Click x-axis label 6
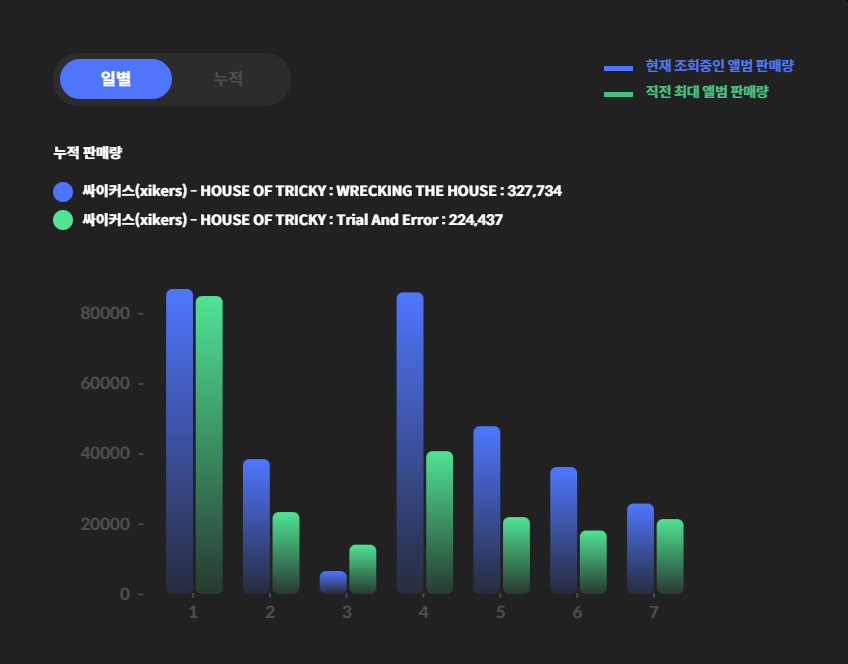Screen dimensions: 848x664 coord(577,612)
